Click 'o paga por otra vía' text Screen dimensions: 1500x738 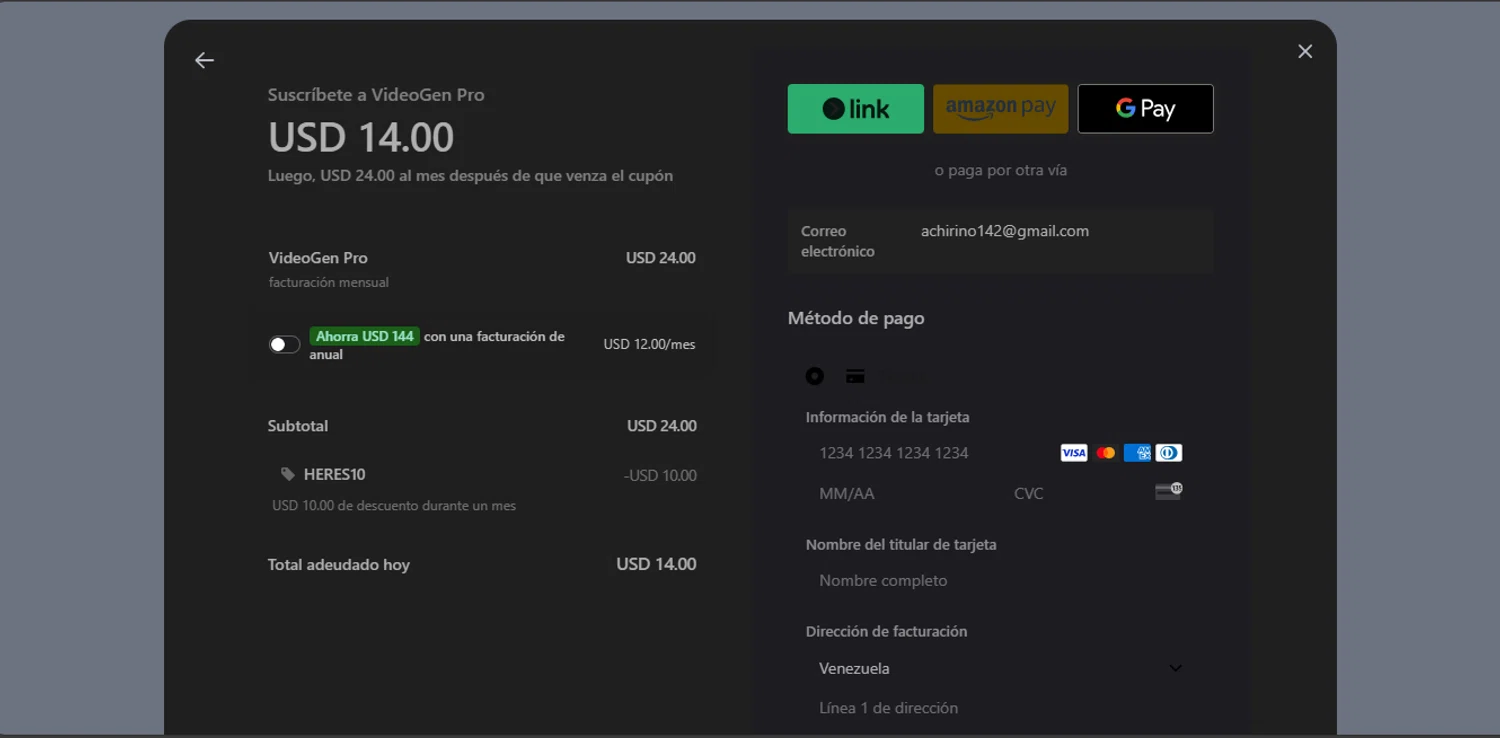click(x=1001, y=171)
